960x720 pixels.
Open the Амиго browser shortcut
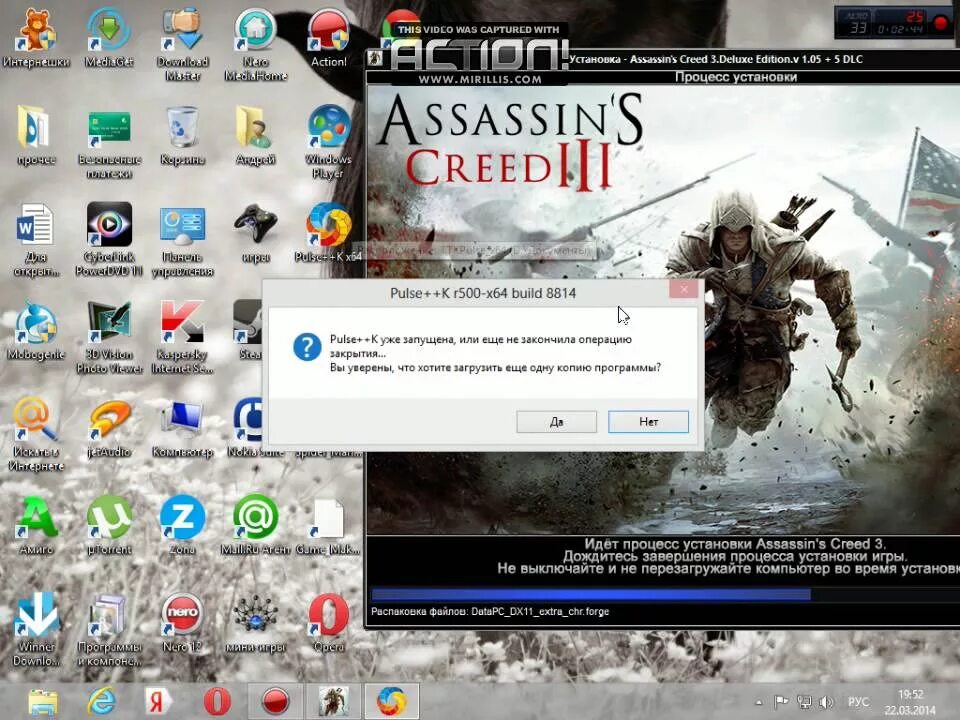[x=36, y=525]
